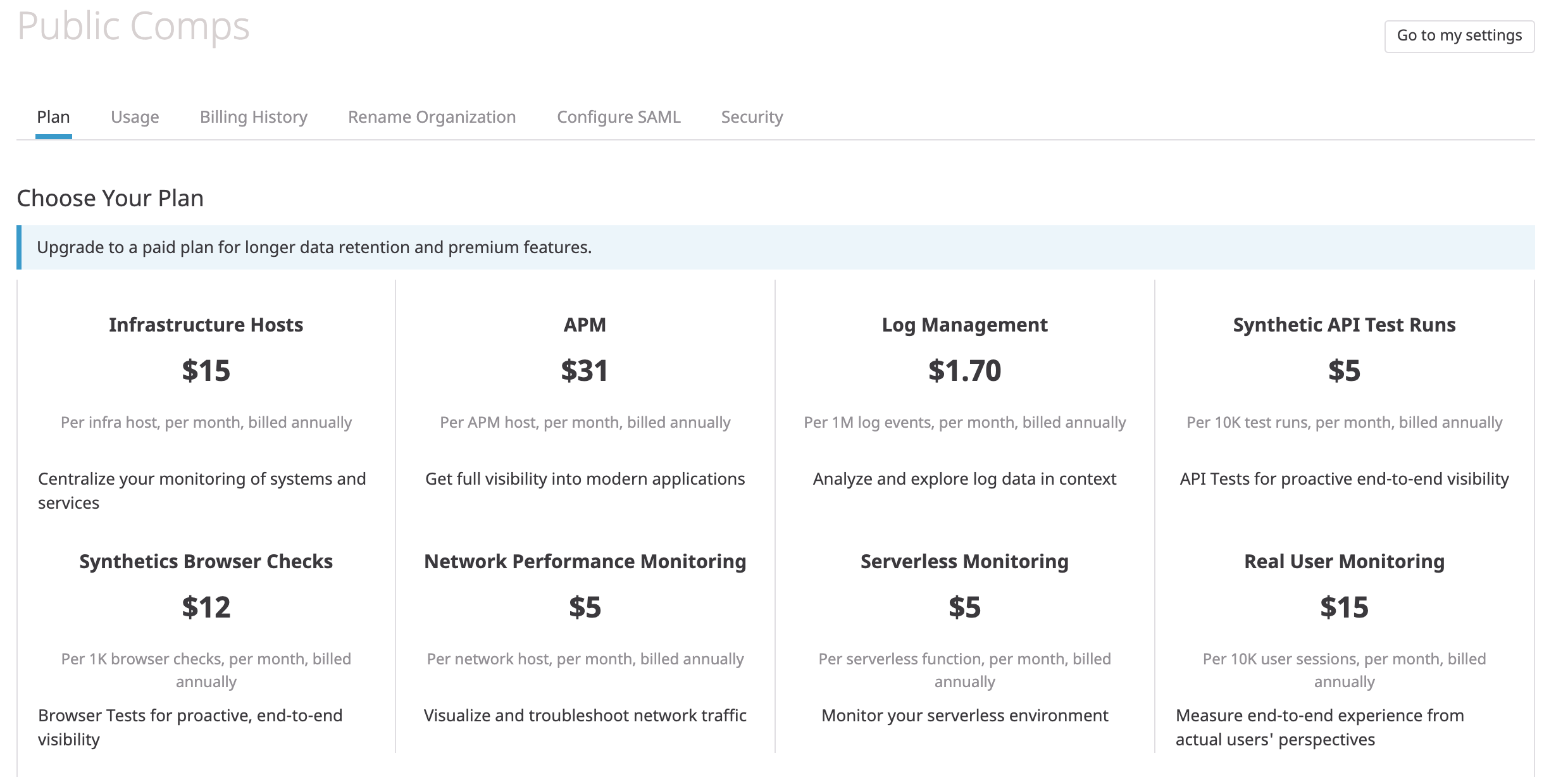Screen dimensions: 1568x777
Task: Open the Plan tab
Action: pos(53,117)
